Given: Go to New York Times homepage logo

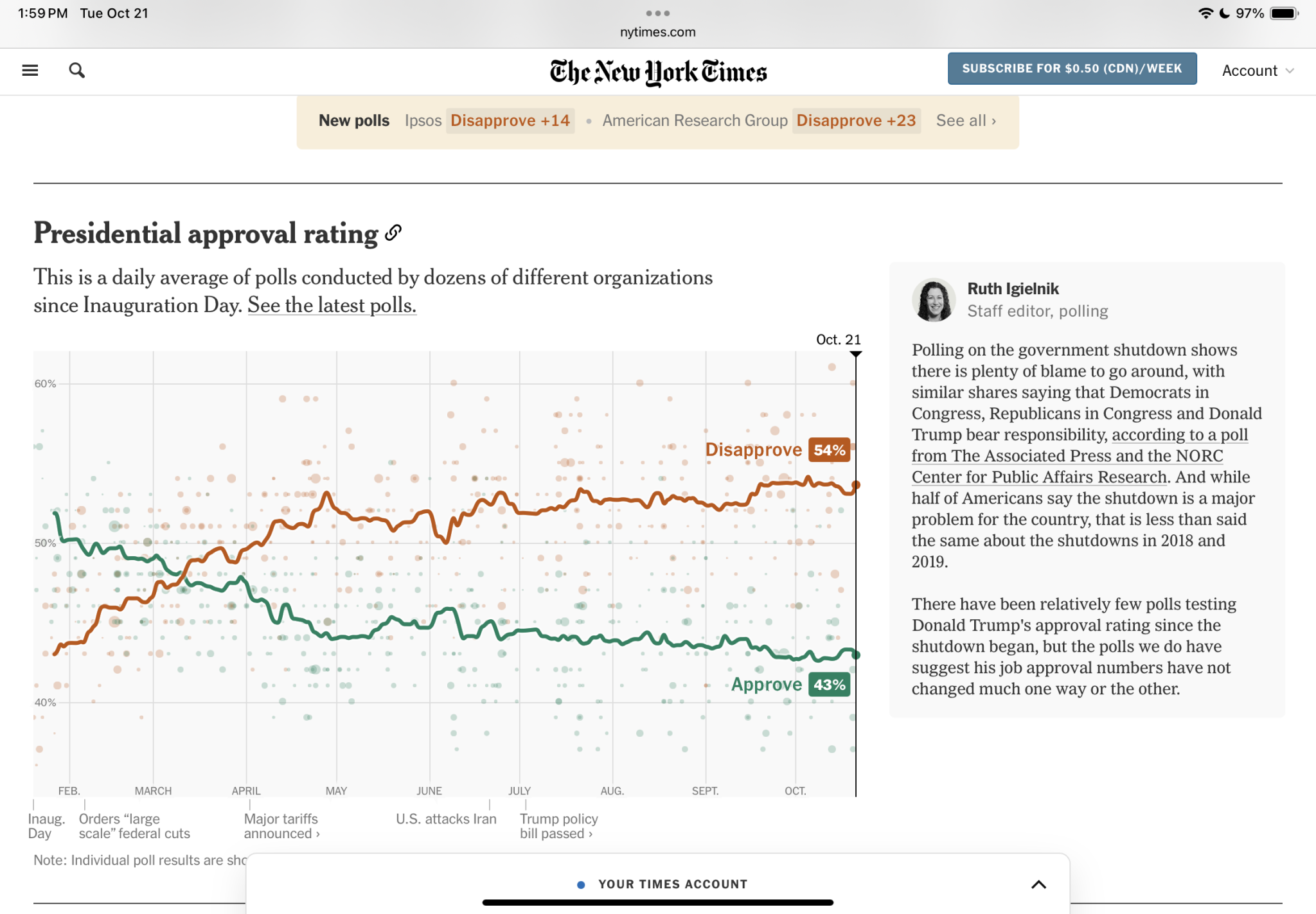Looking at the screenshot, I should pos(658,71).
